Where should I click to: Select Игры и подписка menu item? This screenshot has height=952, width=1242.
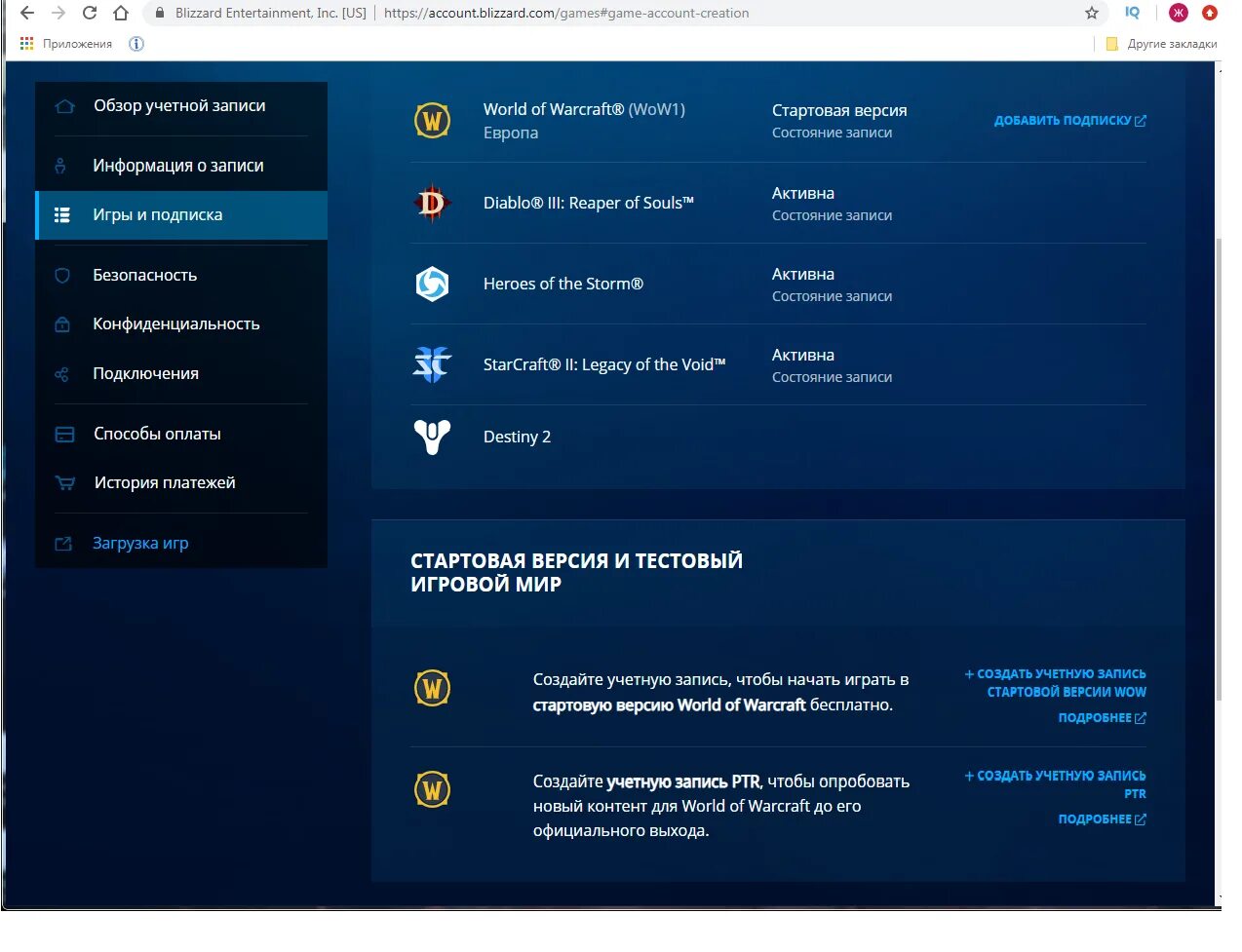click(181, 215)
